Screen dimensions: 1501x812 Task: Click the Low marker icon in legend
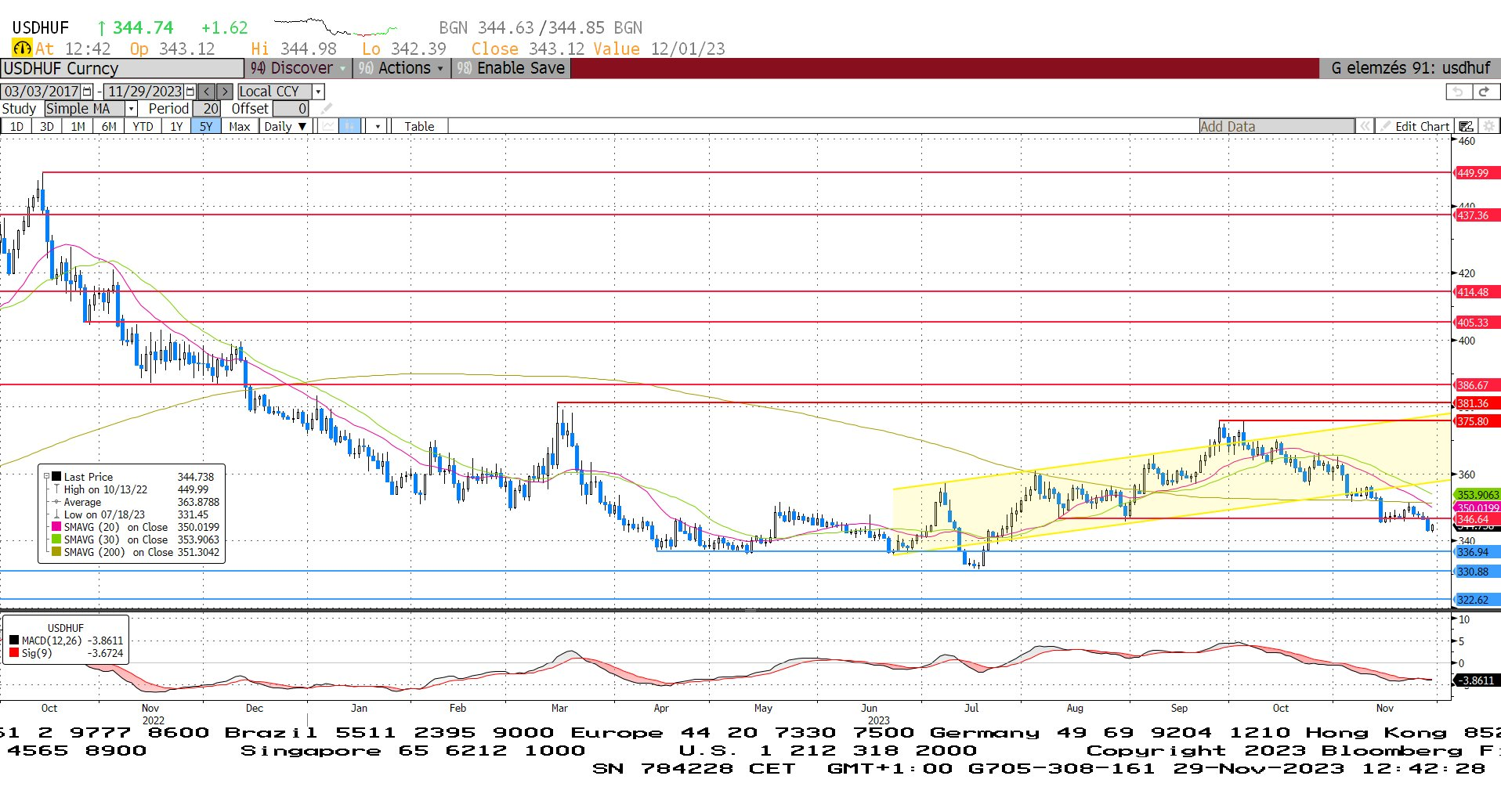click(x=56, y=514)
